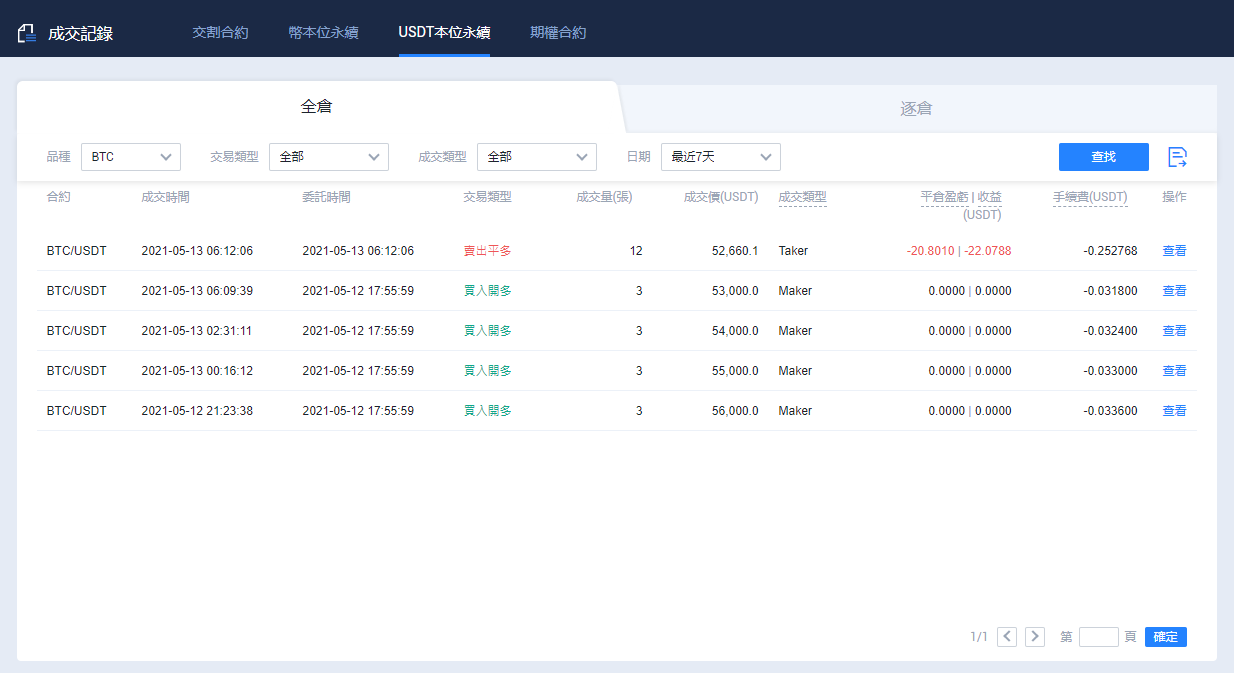This screenshot has height=673, width=1234.
Task: Click the 確定 page confirm button
Action: 1166,637
